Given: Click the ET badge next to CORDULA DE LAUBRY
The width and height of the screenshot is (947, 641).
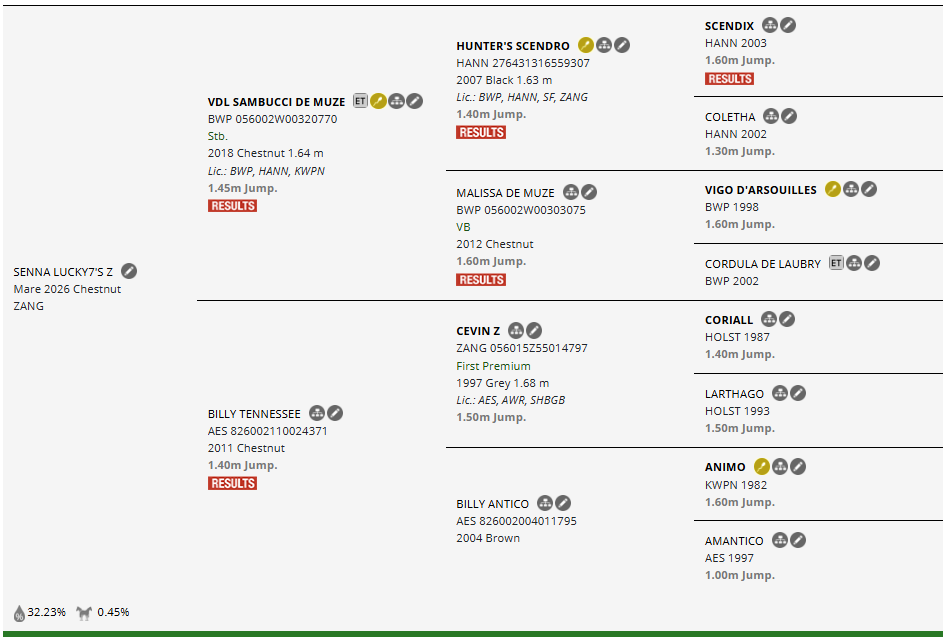Looking at the screenshot, I should point(836,263).
